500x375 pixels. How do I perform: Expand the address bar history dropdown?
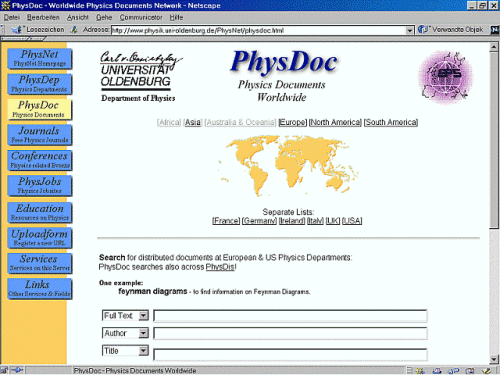(410, 30)
